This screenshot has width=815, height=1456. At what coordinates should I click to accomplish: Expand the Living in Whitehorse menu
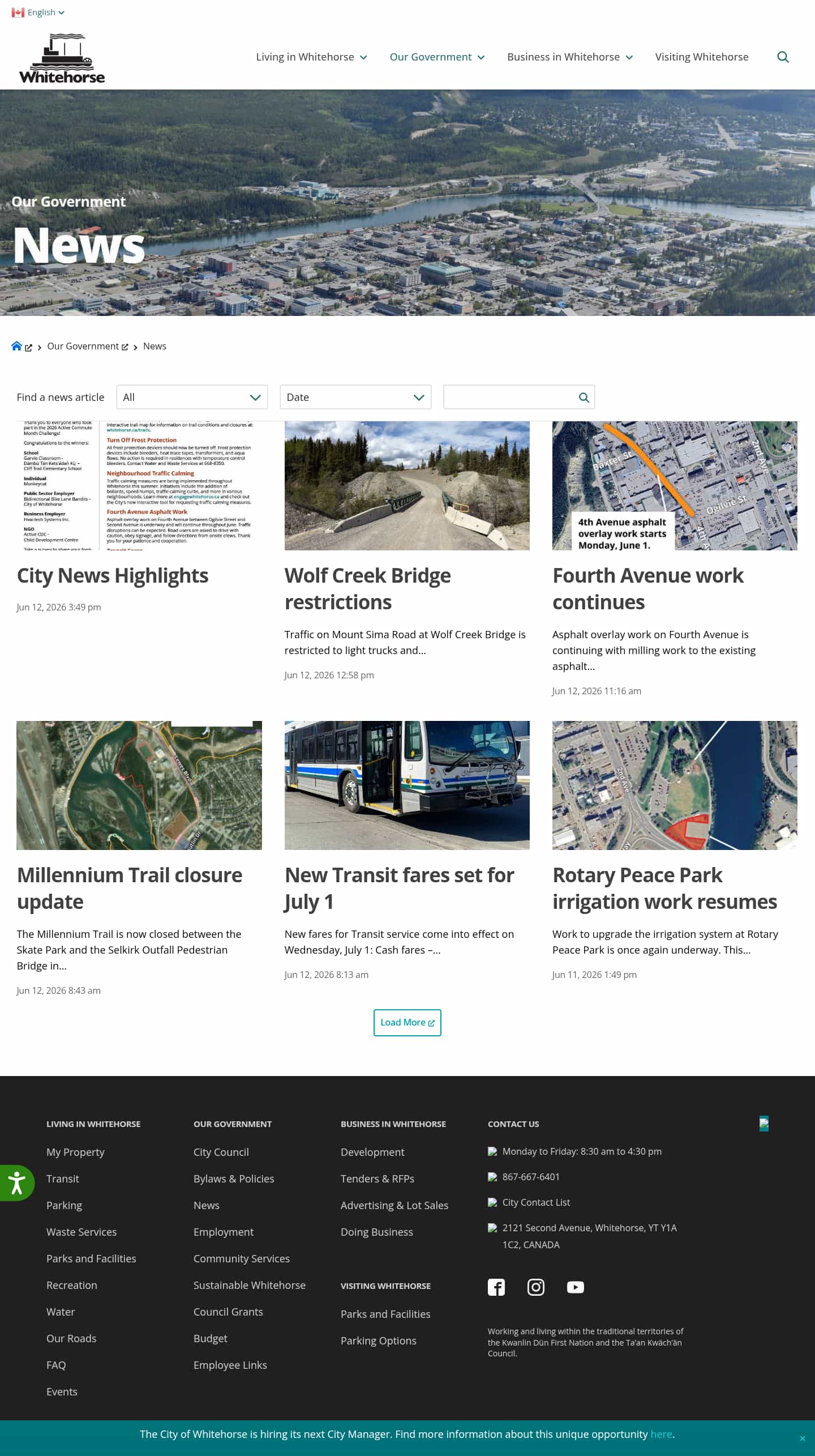[x=312, y=57]
